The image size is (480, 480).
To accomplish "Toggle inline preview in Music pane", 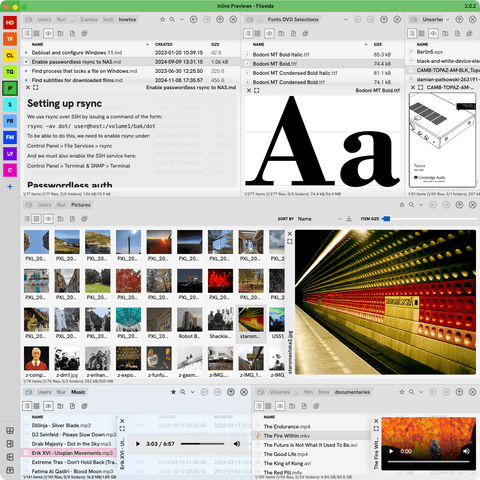I will point(48,406).
